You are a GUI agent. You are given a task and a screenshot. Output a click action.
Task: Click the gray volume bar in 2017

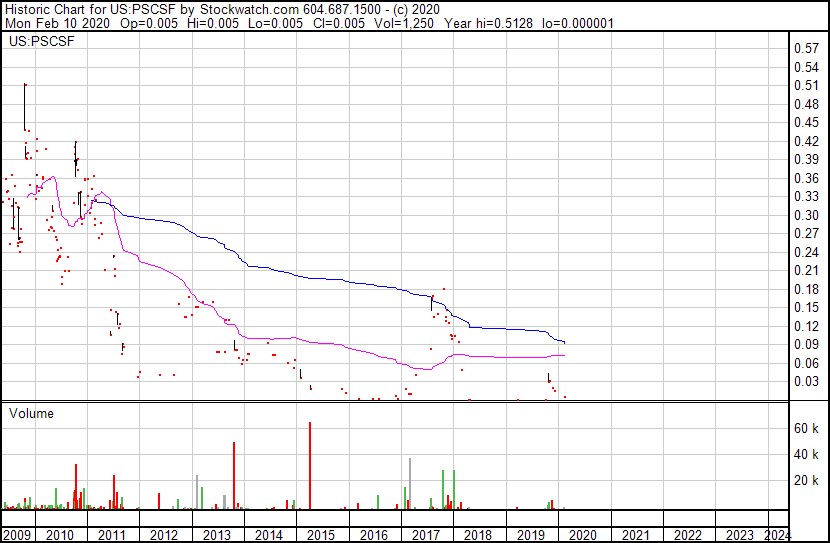[x=410, y=484]
